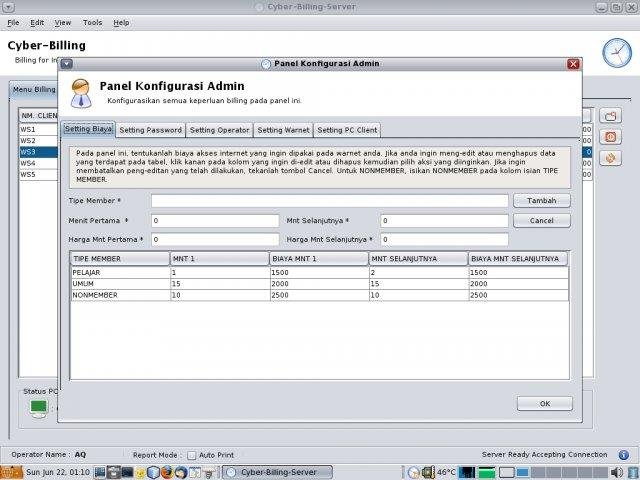Click the analog clock icon in header
640x480 pixels.
tap(615, 52)
